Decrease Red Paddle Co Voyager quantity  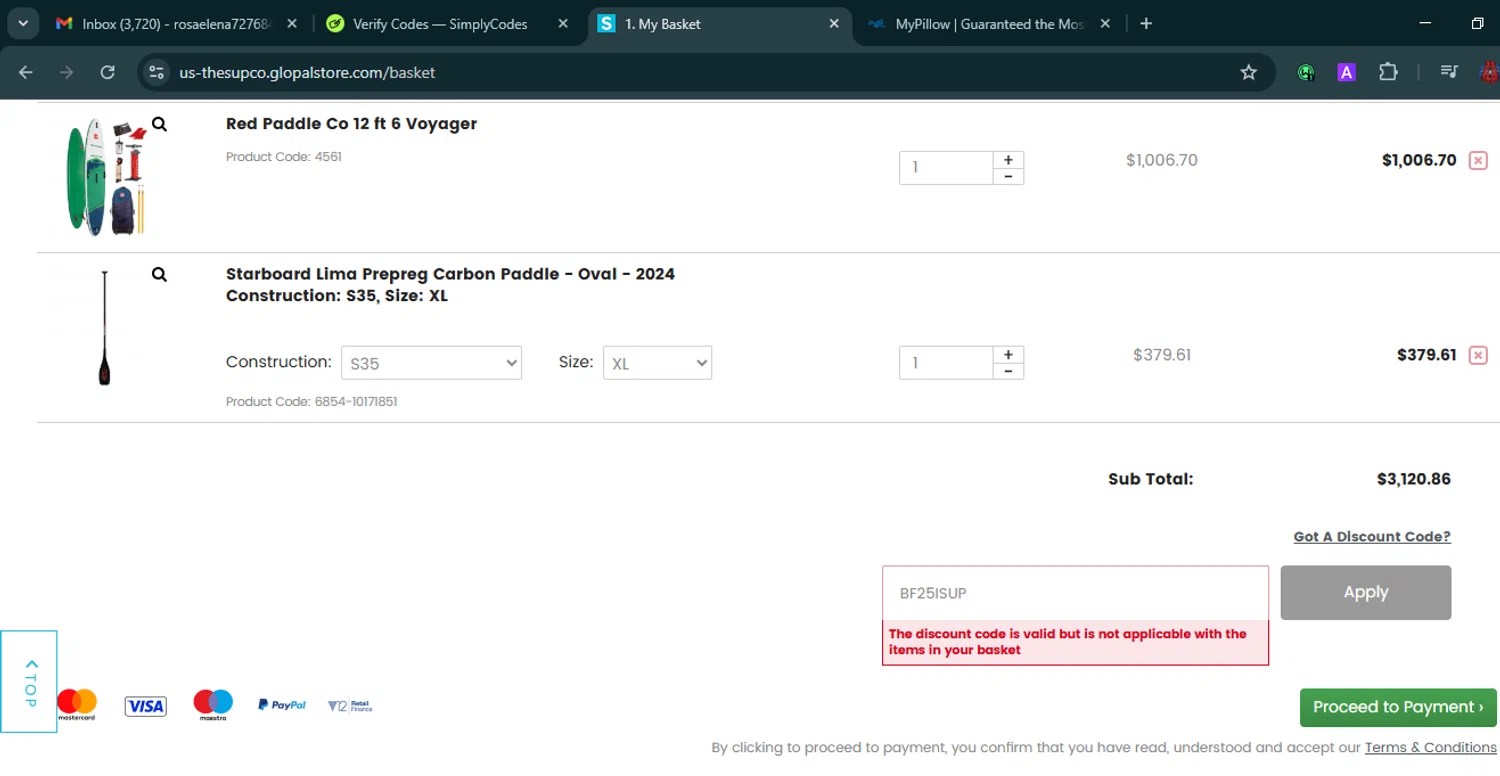point(1008,176)
